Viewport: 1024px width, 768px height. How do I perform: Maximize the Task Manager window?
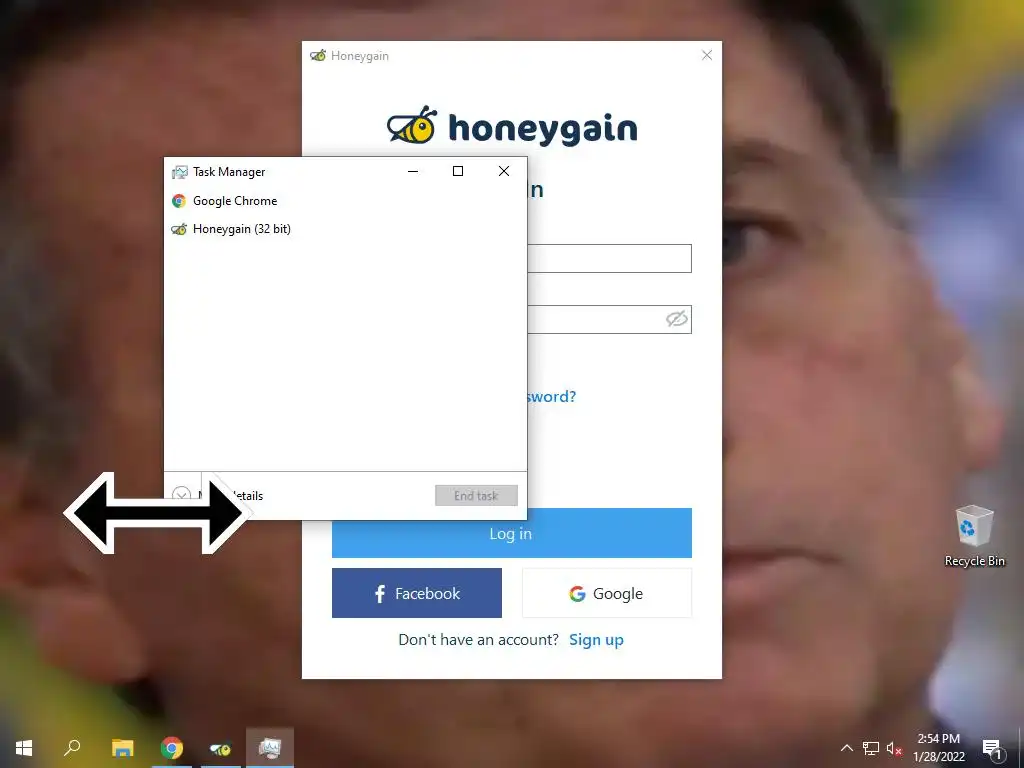click(x=458, y=171)
